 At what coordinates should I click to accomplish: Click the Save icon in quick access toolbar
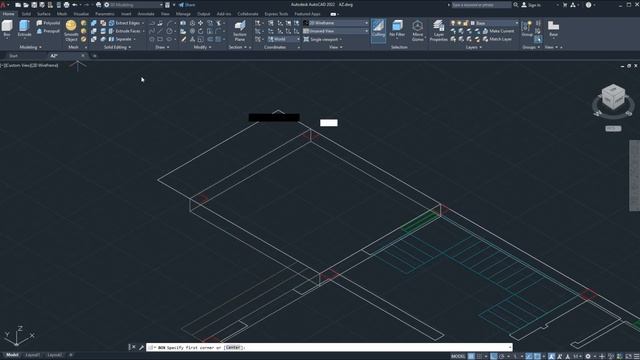click(34, 5)
